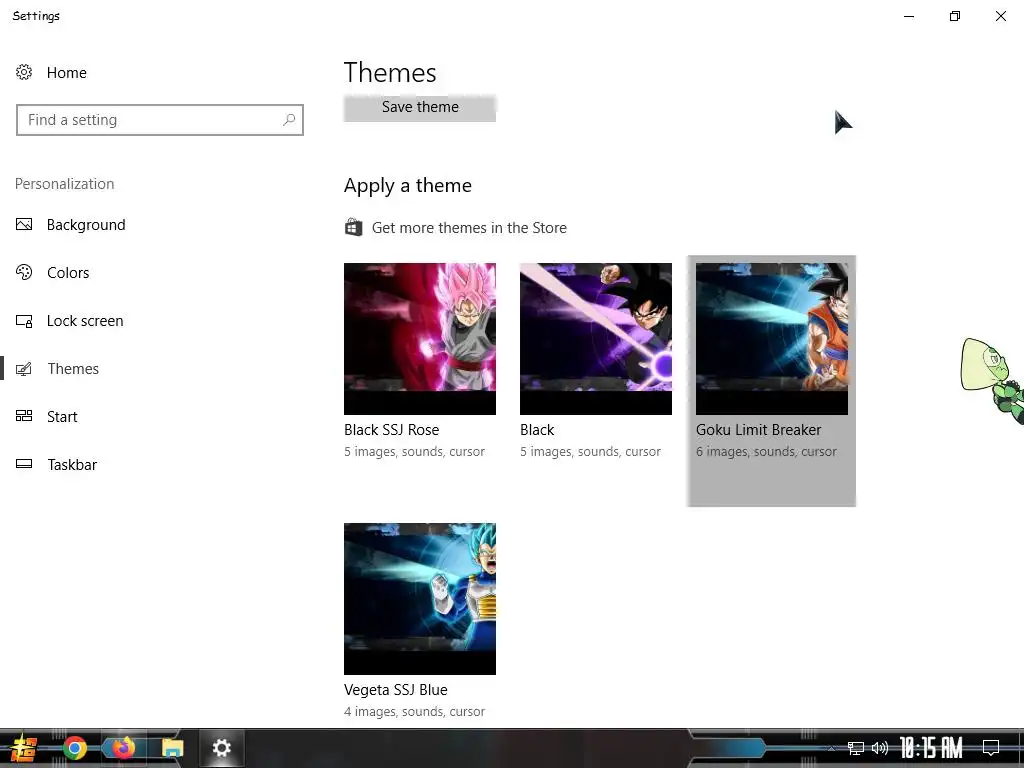Click the Taskbar icon in sidebar
1024x768 pixels.
24,464
